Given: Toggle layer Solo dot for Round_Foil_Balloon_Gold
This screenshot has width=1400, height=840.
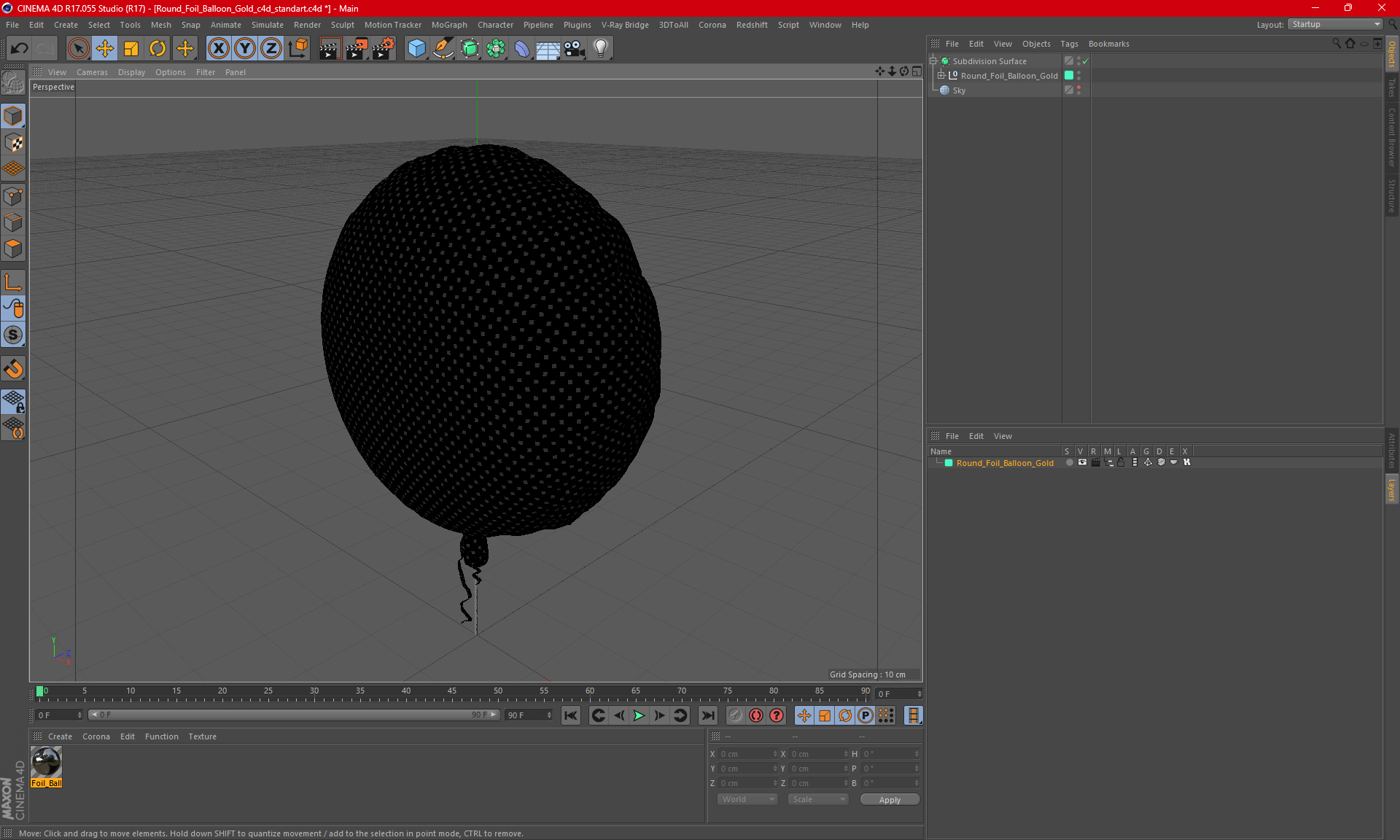Looking at the screenshot, I should [1069, 463].
